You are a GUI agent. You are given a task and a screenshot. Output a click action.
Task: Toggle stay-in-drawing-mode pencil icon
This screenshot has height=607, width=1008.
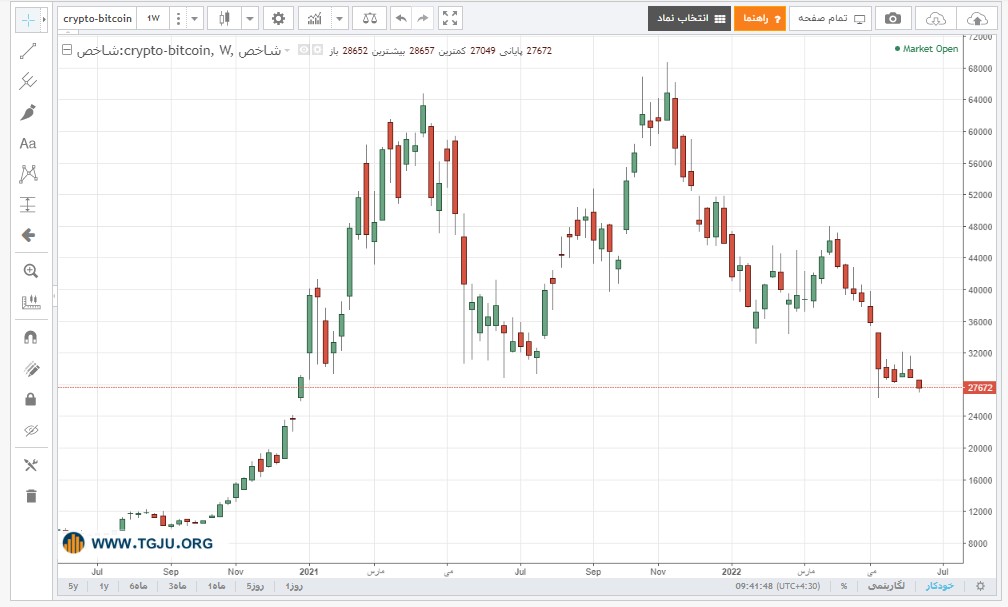[30, 368]
